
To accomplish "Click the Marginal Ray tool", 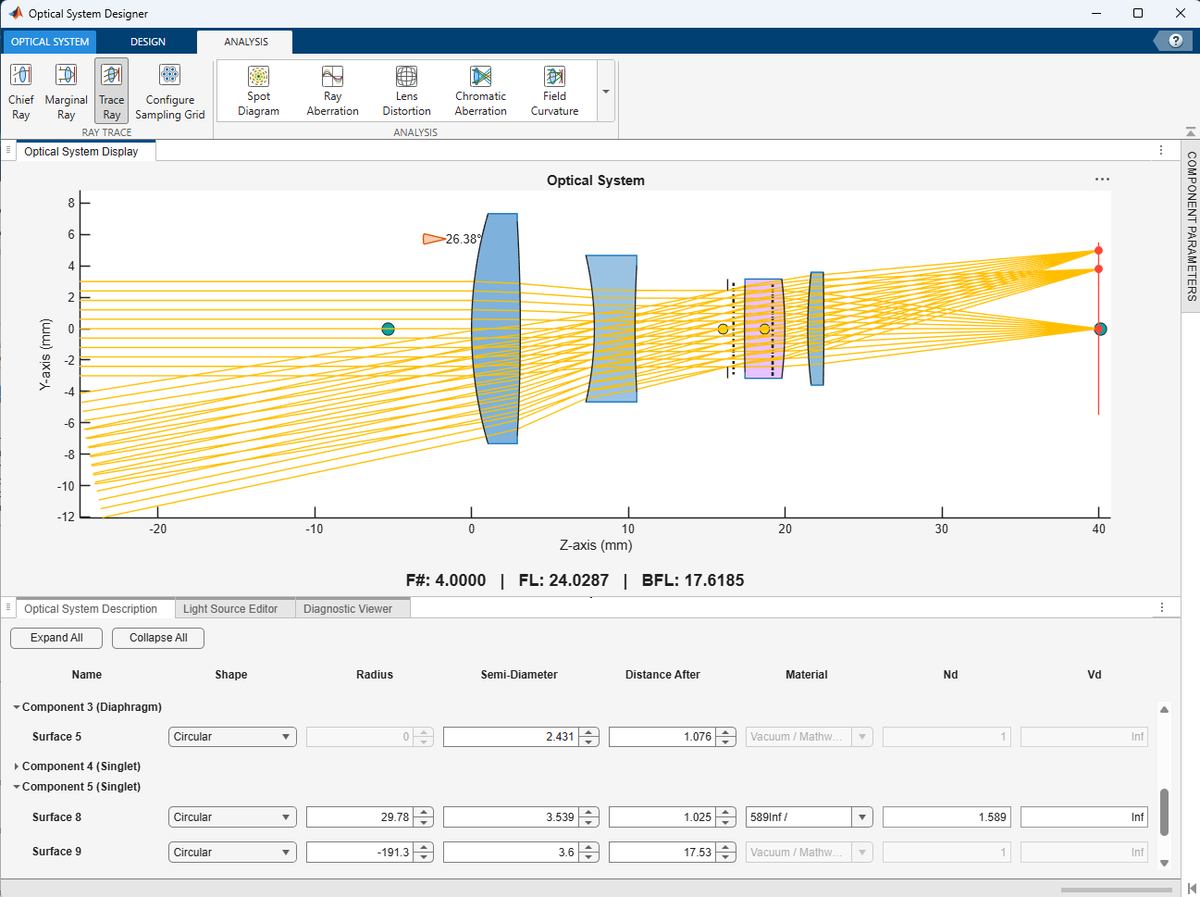I will (66, 91).
